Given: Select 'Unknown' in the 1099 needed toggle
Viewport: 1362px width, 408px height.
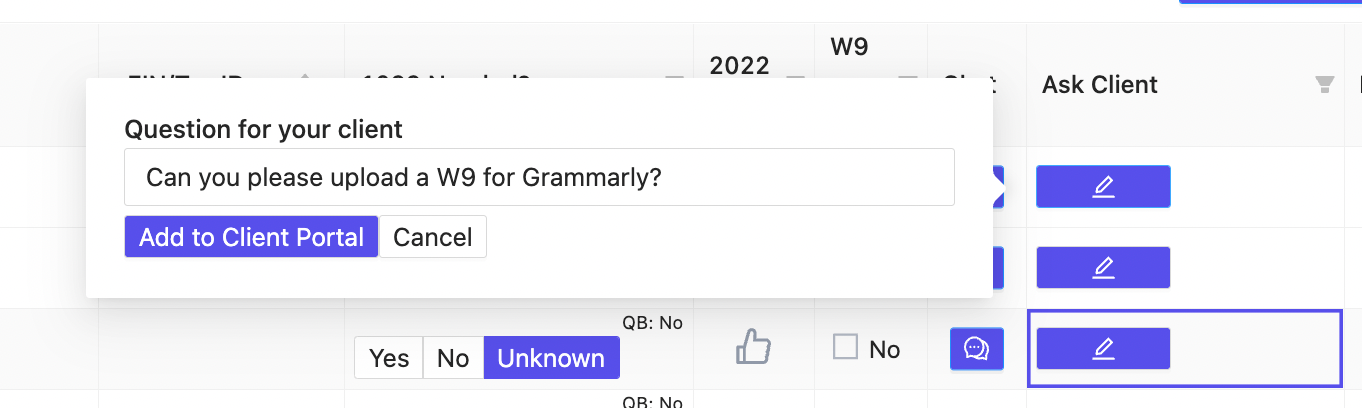Looking at the screenshot, I should point(551,358).
